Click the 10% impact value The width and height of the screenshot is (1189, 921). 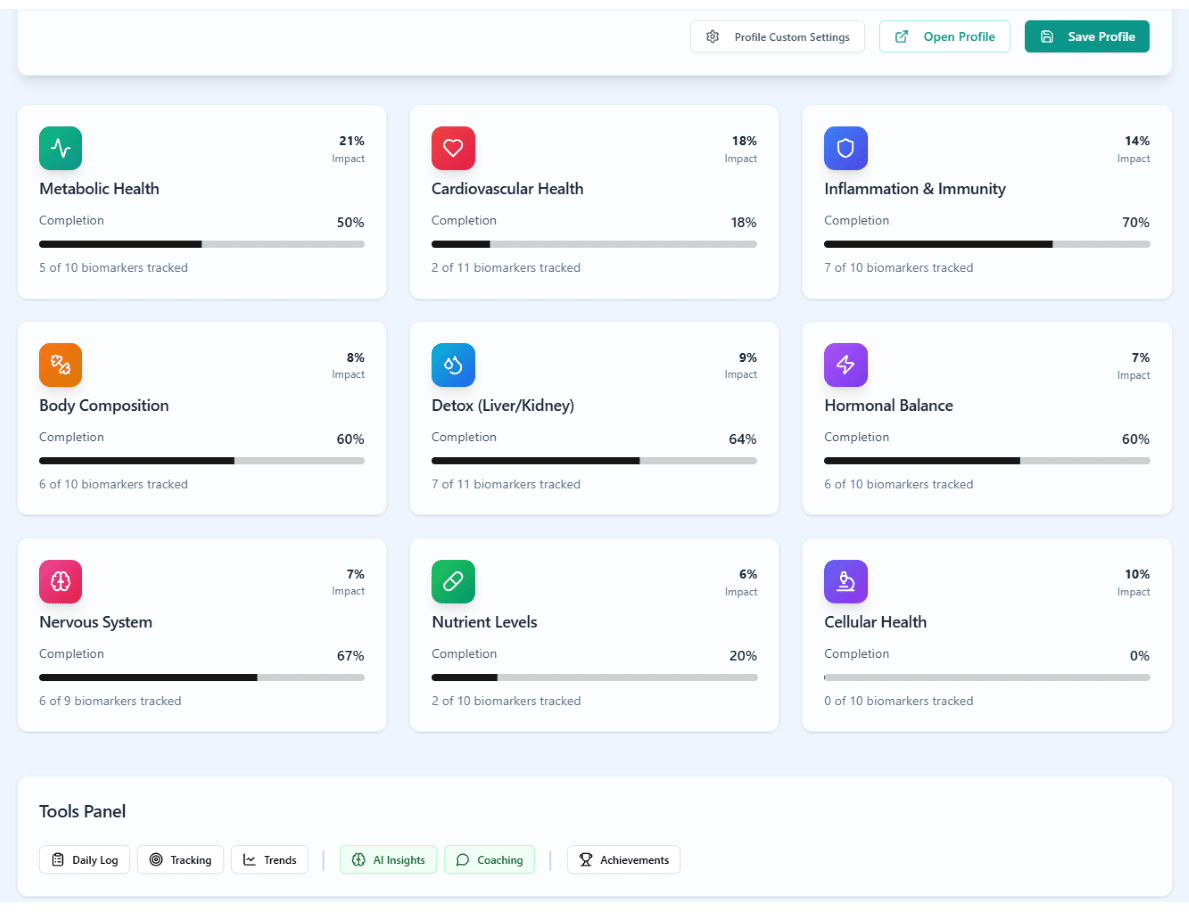(1137, 575)
